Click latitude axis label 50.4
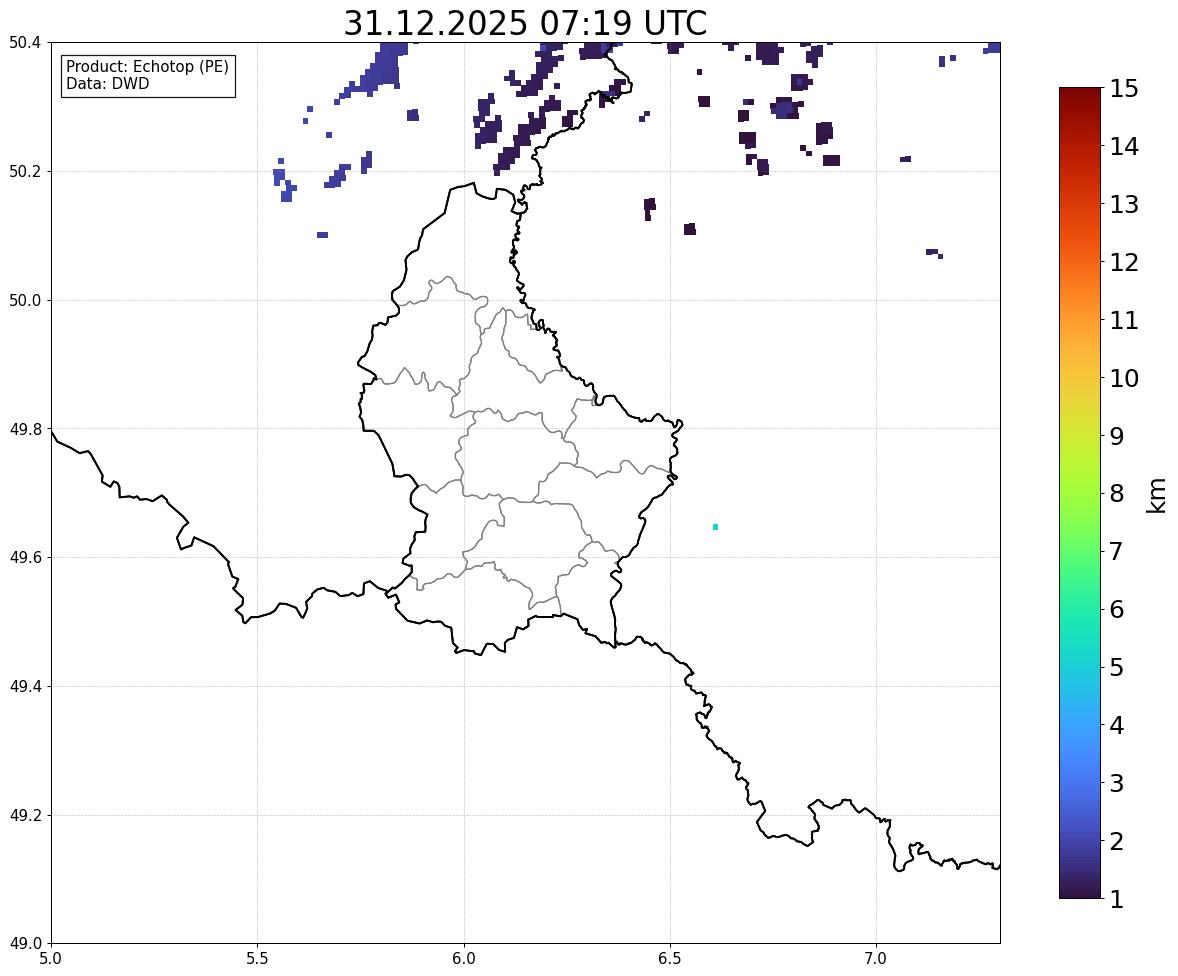Viewport: 1178px width, 976px height. tap(24, 43)
